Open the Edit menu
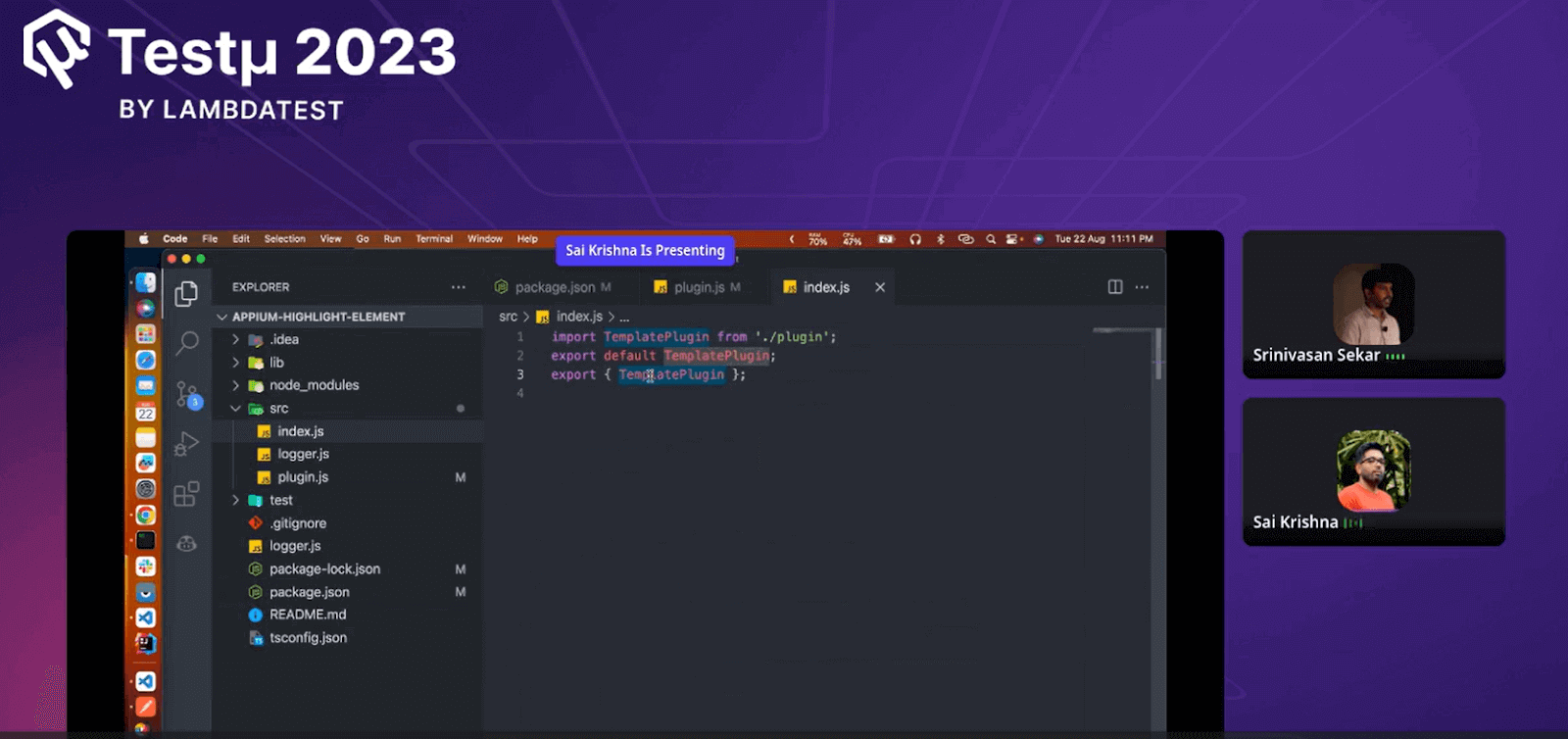1568x739 pixels. [x=241, y=238]
